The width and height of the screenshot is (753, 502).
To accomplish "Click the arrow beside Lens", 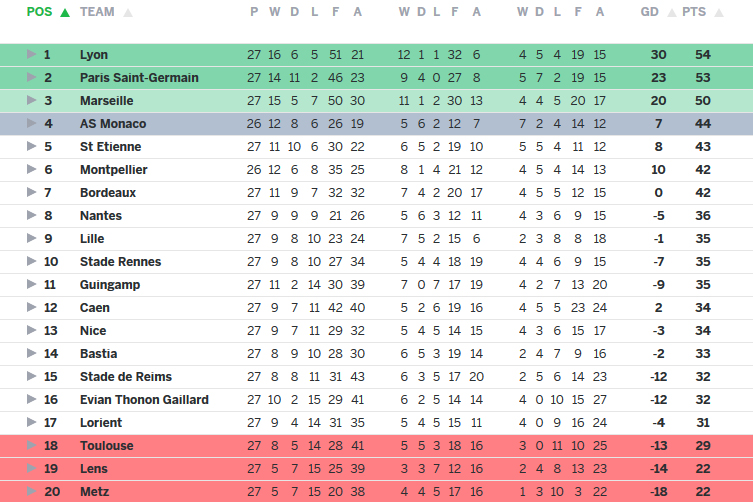I will 31,469.
